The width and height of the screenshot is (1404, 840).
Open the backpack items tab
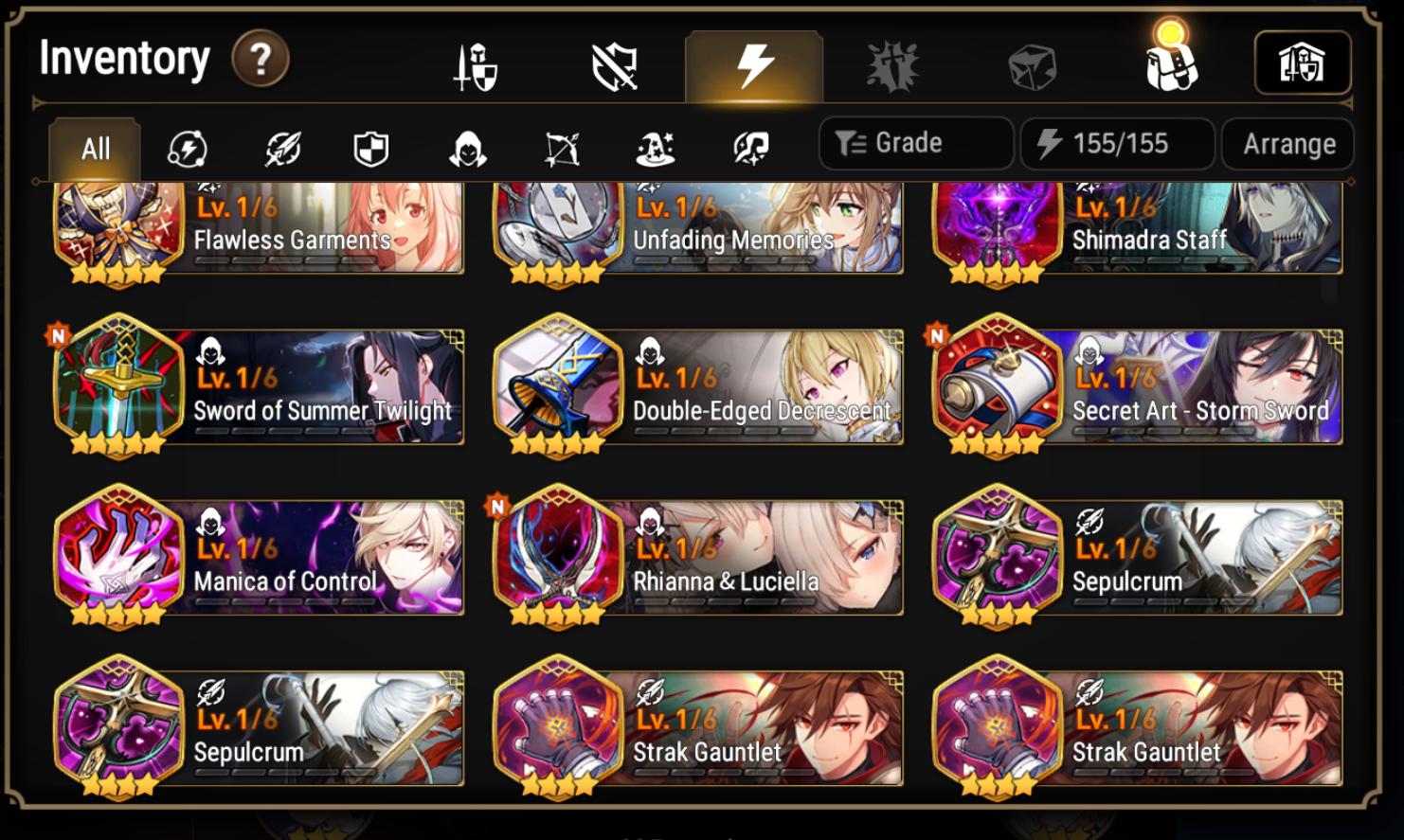(x=1171, y=59)
